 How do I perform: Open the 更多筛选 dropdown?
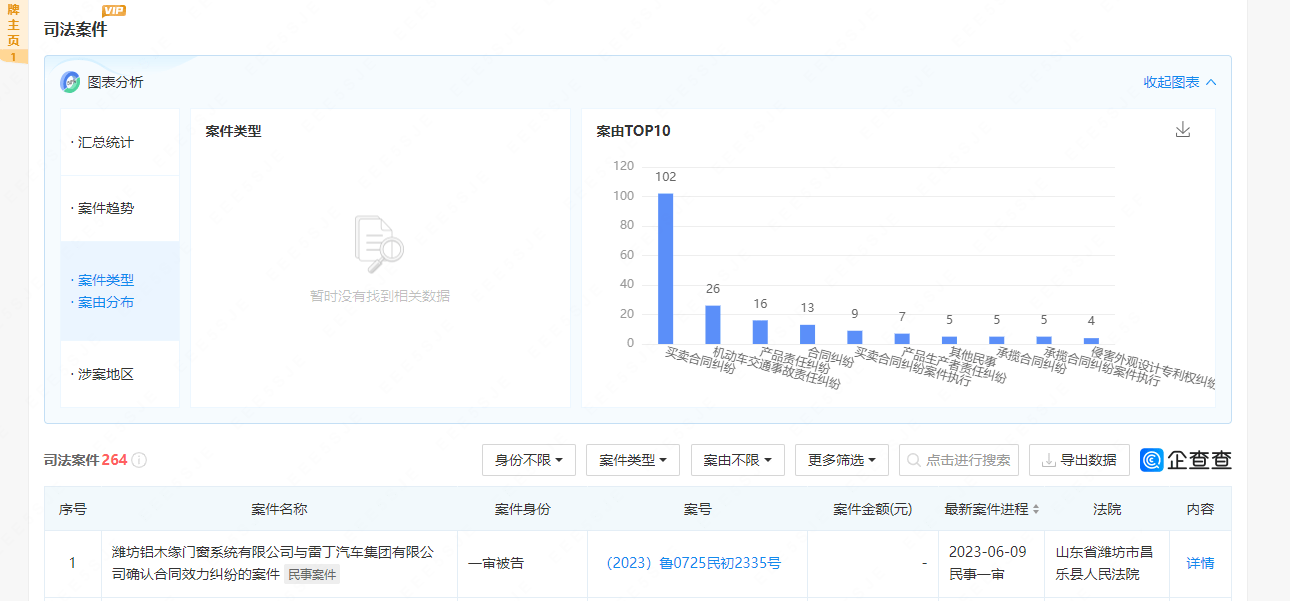tap(842, 460)
